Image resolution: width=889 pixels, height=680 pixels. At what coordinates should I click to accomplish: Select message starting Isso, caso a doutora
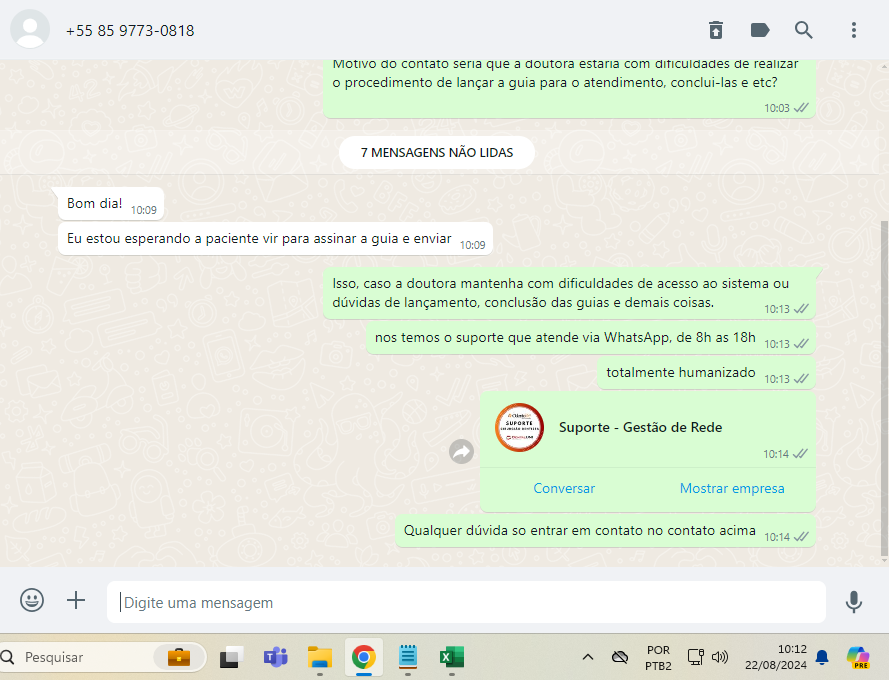pyautogui.click(x=569, y=293)
